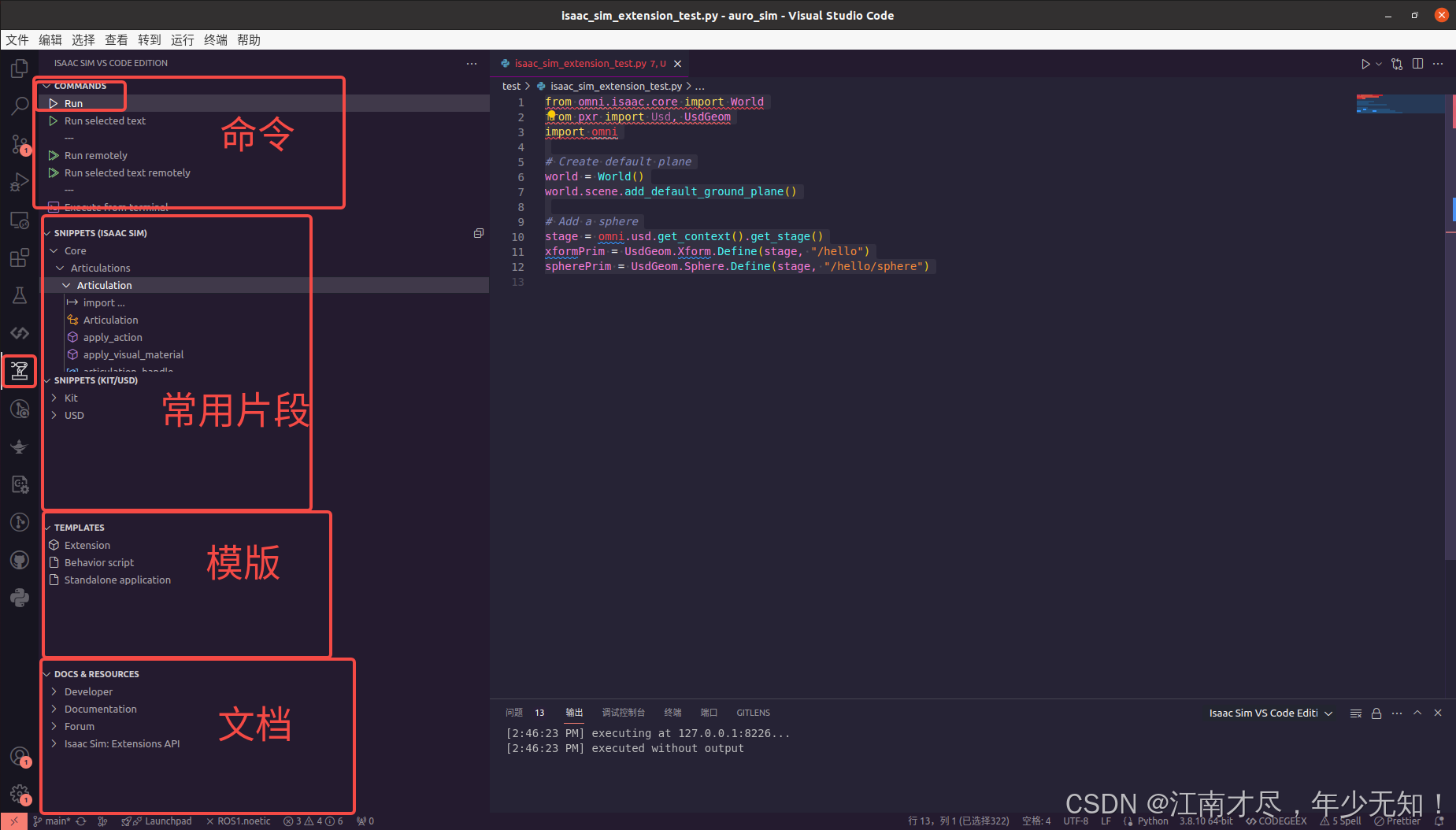The image size is (1456, 830).
Task: Open the output channel dropdown Isaac Sim VS Code
Action: tap(1271, 713)
